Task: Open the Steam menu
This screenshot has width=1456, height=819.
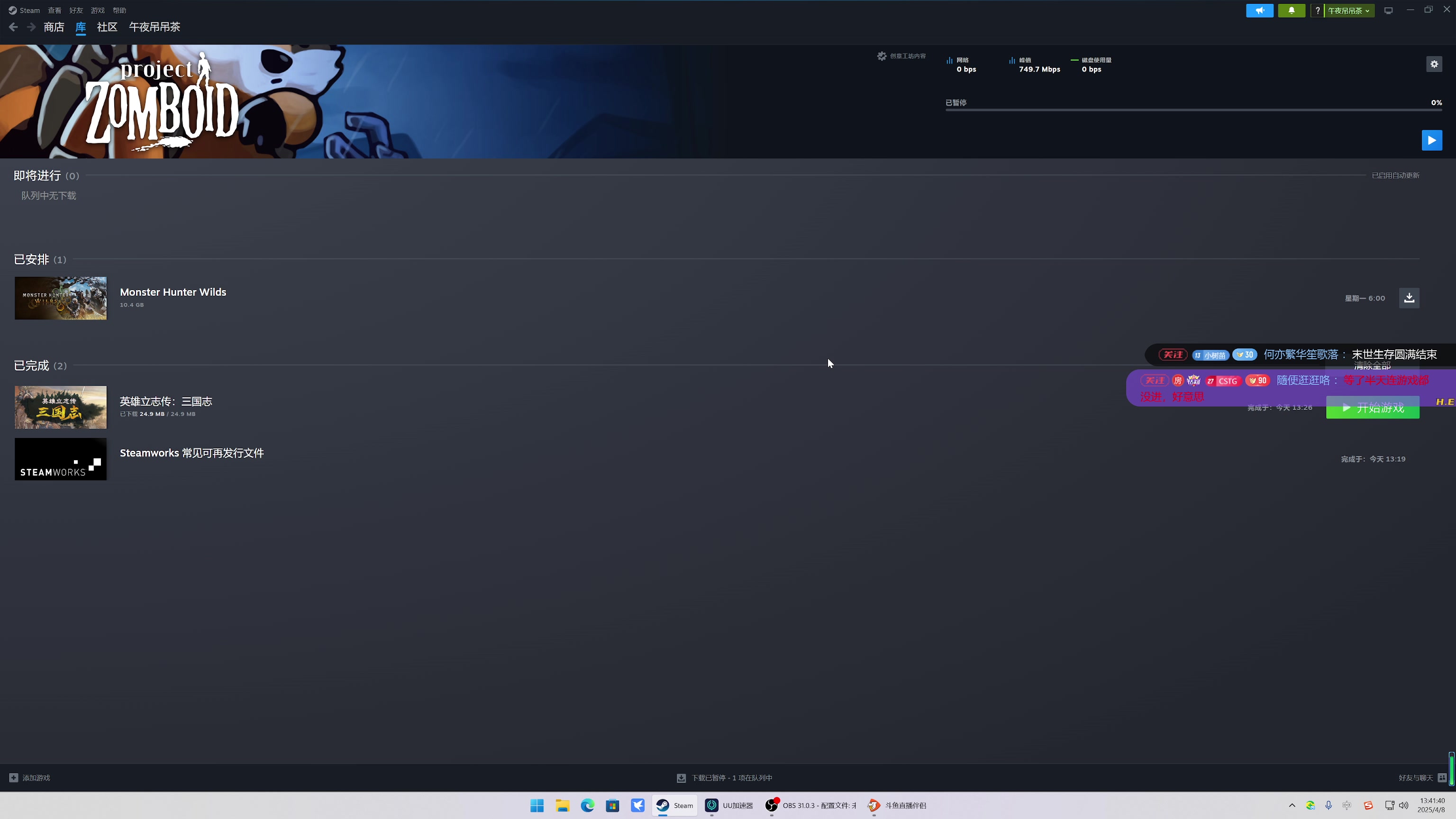Action: point(24,10)
